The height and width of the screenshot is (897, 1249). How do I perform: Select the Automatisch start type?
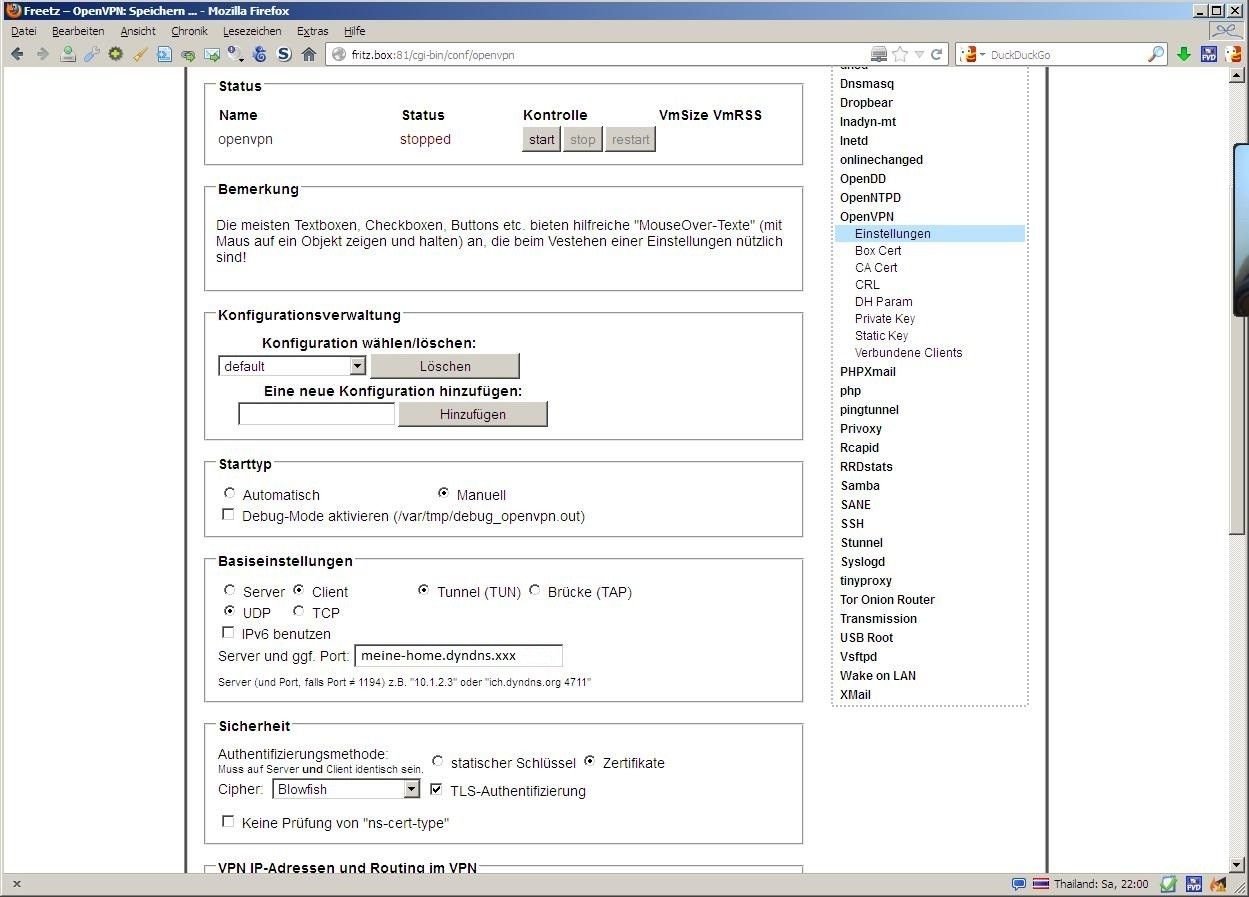(230, 493)
